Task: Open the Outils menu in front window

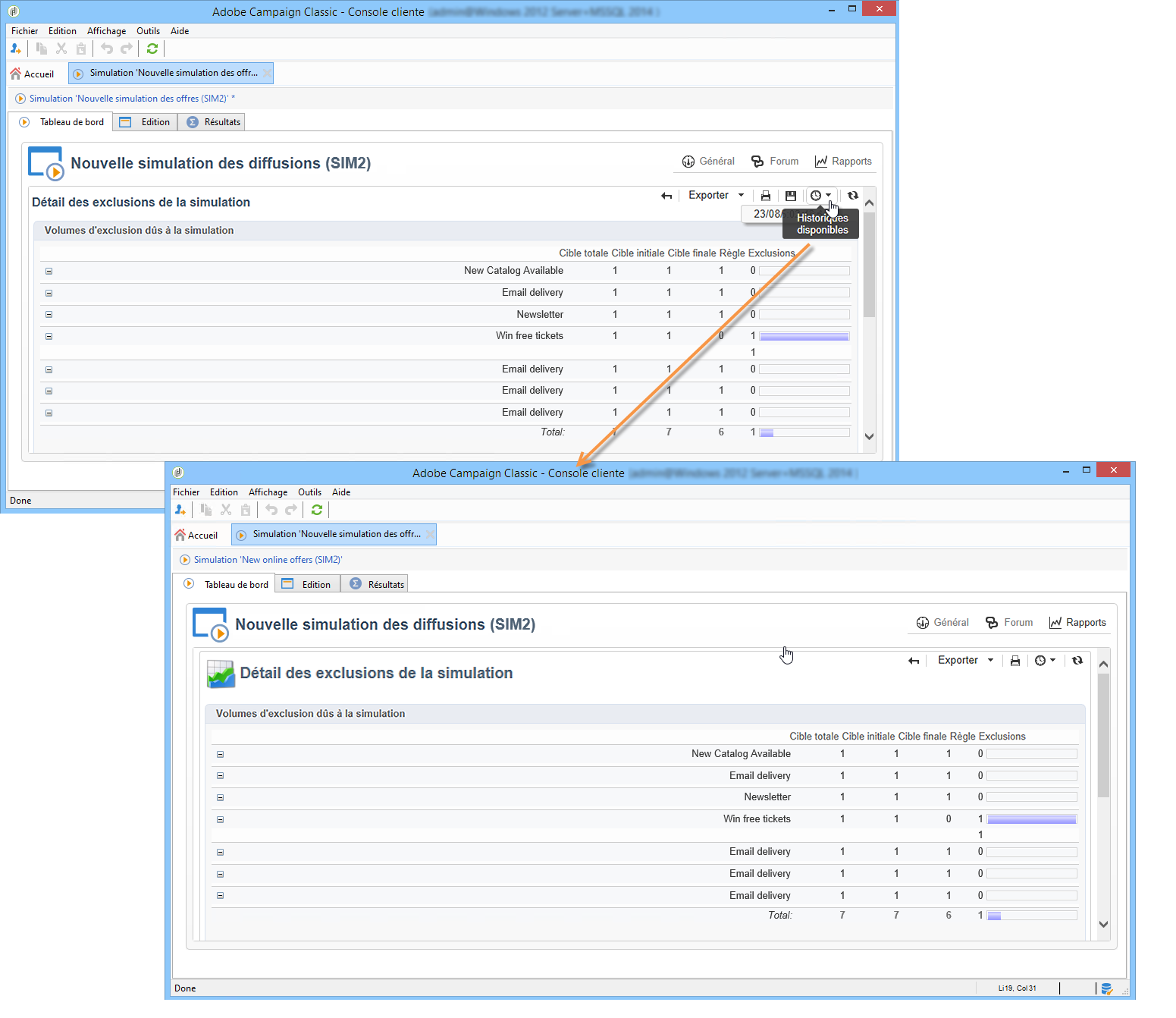Action: coord(310,492)
